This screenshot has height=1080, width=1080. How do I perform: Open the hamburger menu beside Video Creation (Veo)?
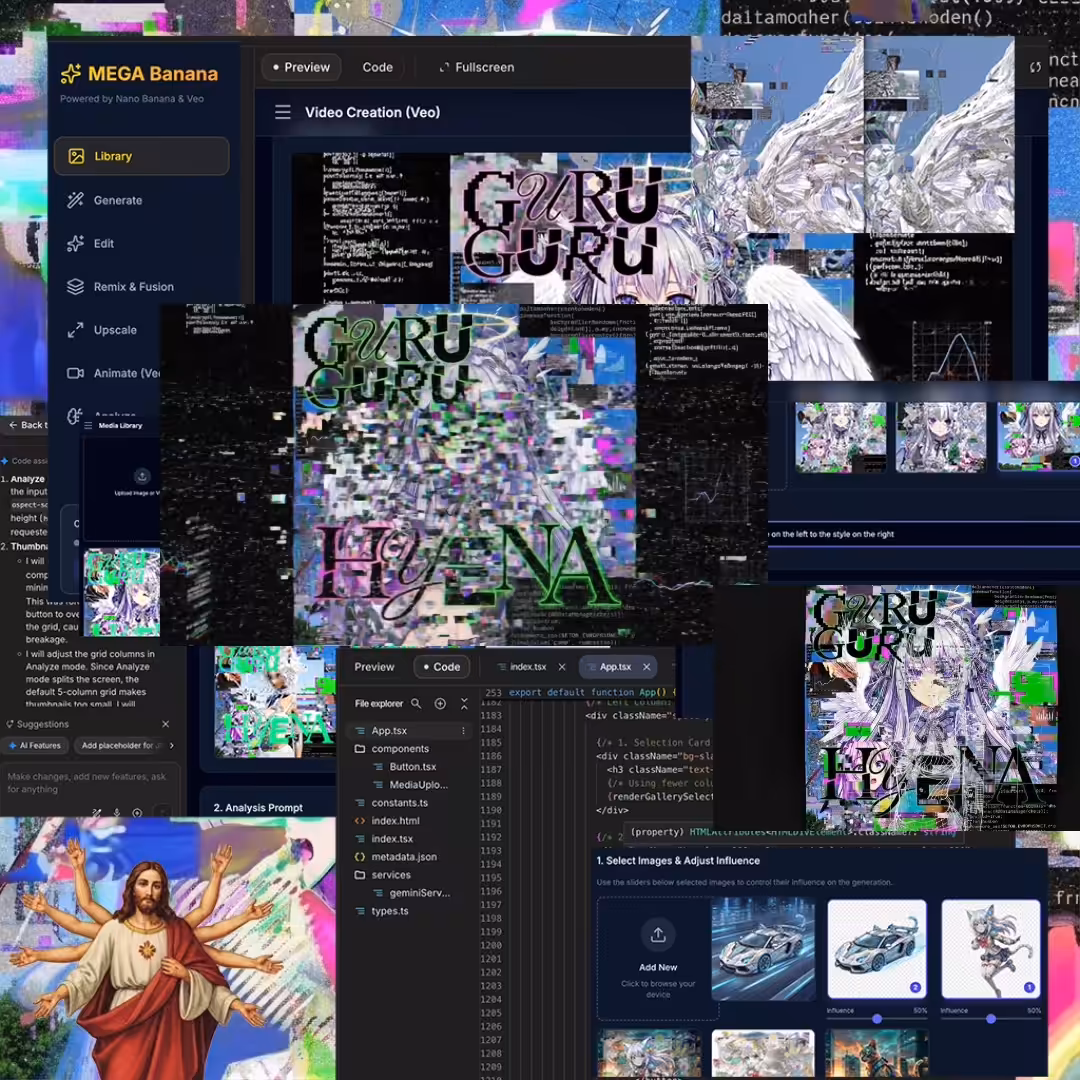pyautogui.click(x=282, y=112)
